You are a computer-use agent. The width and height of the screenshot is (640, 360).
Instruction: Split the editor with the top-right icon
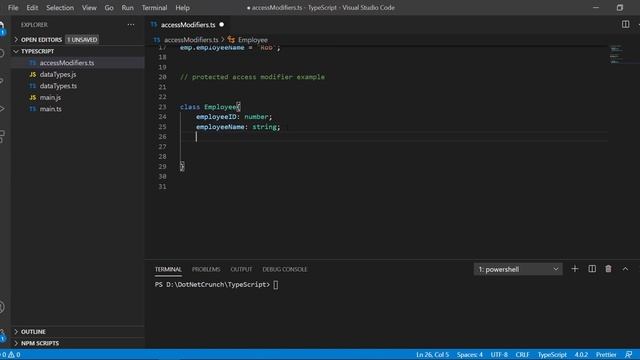tap(625, 24)
